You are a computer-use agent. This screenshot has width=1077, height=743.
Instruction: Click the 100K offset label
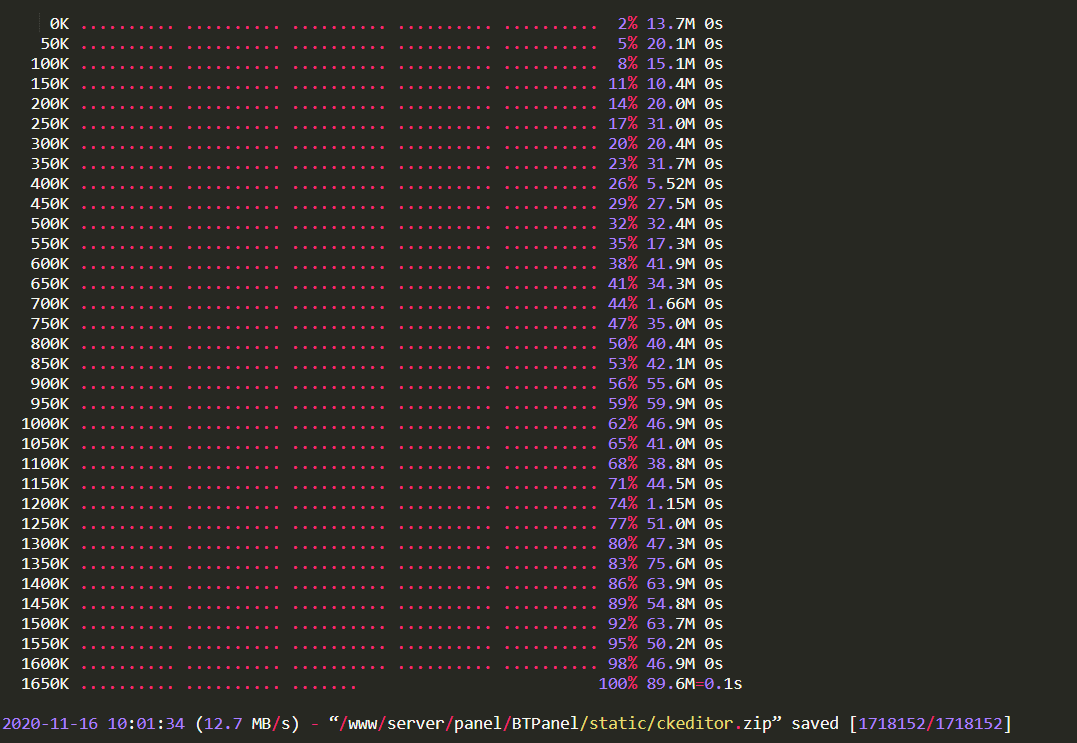pos(49,64)
